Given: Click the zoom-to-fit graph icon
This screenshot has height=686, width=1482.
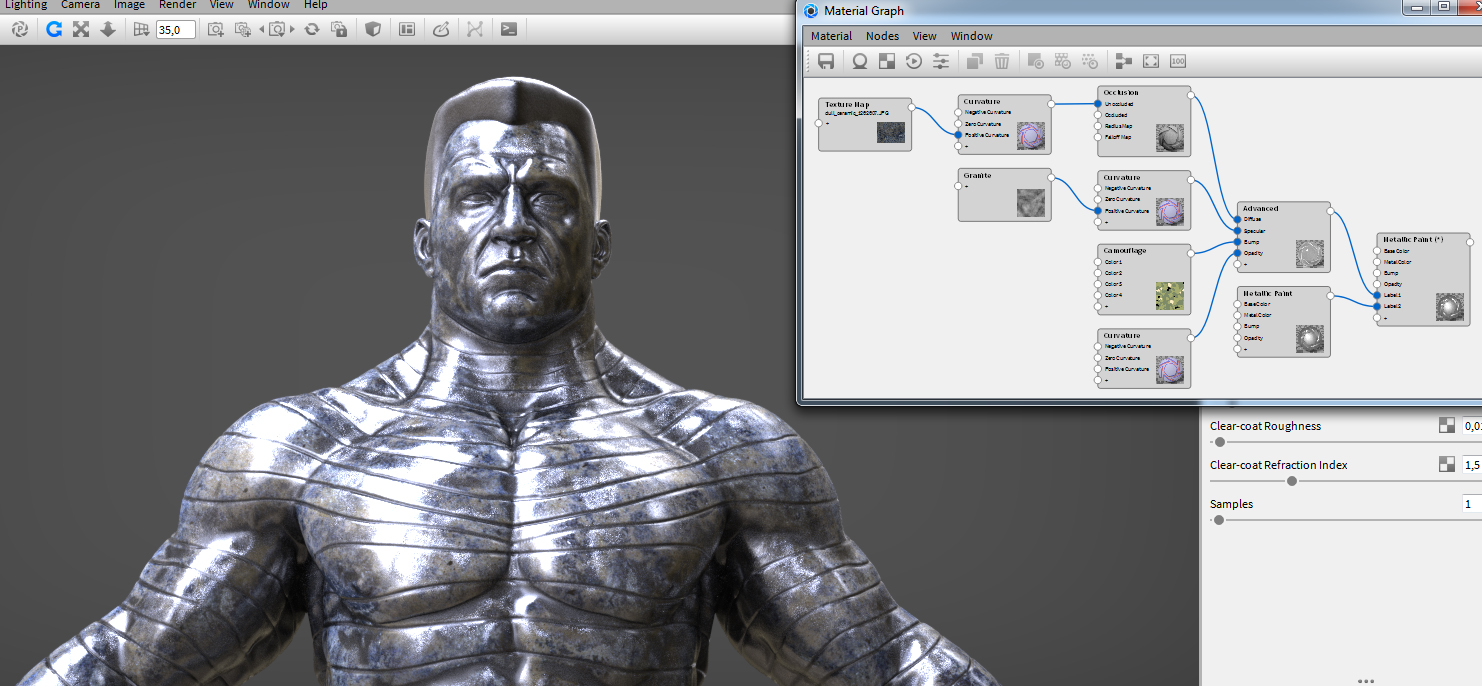Looking at the screenshot, I should [1151, 61].
